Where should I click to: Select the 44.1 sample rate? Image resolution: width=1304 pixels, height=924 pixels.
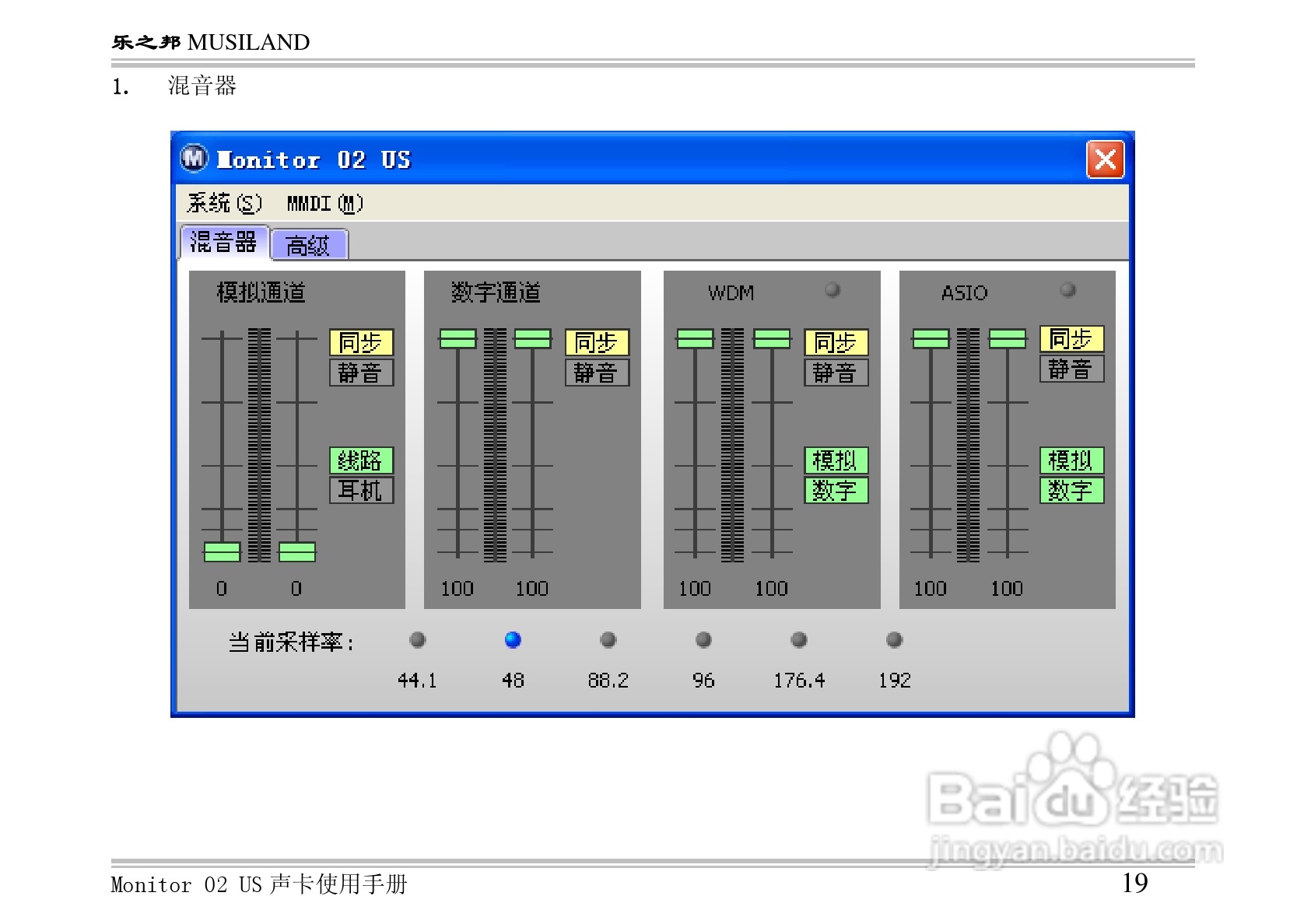418,639
